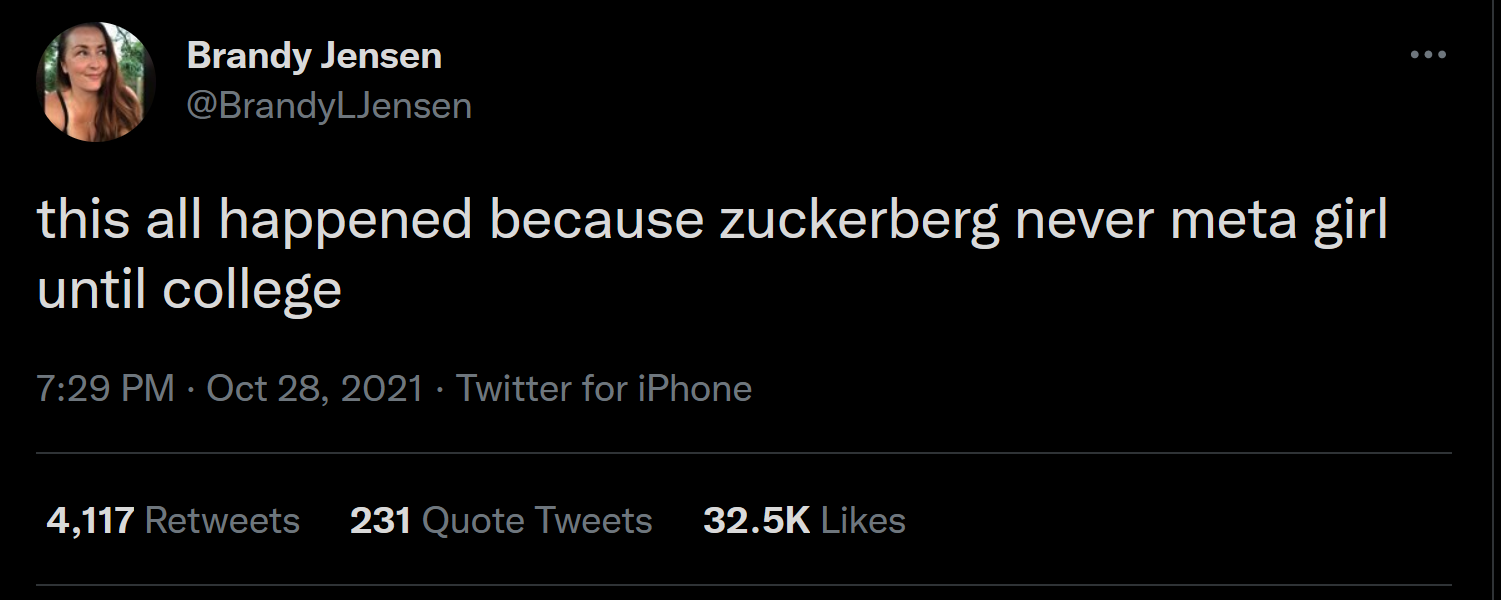Open the three-dot more options menu

(x=1427, y=55)
